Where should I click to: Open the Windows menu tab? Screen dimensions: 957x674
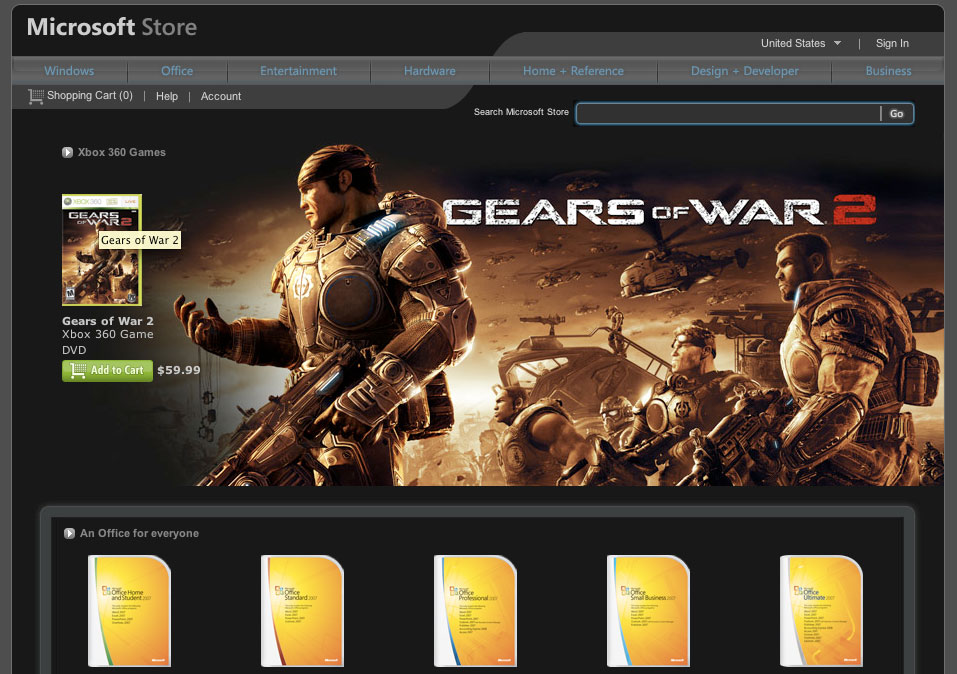tap(70, 71)
